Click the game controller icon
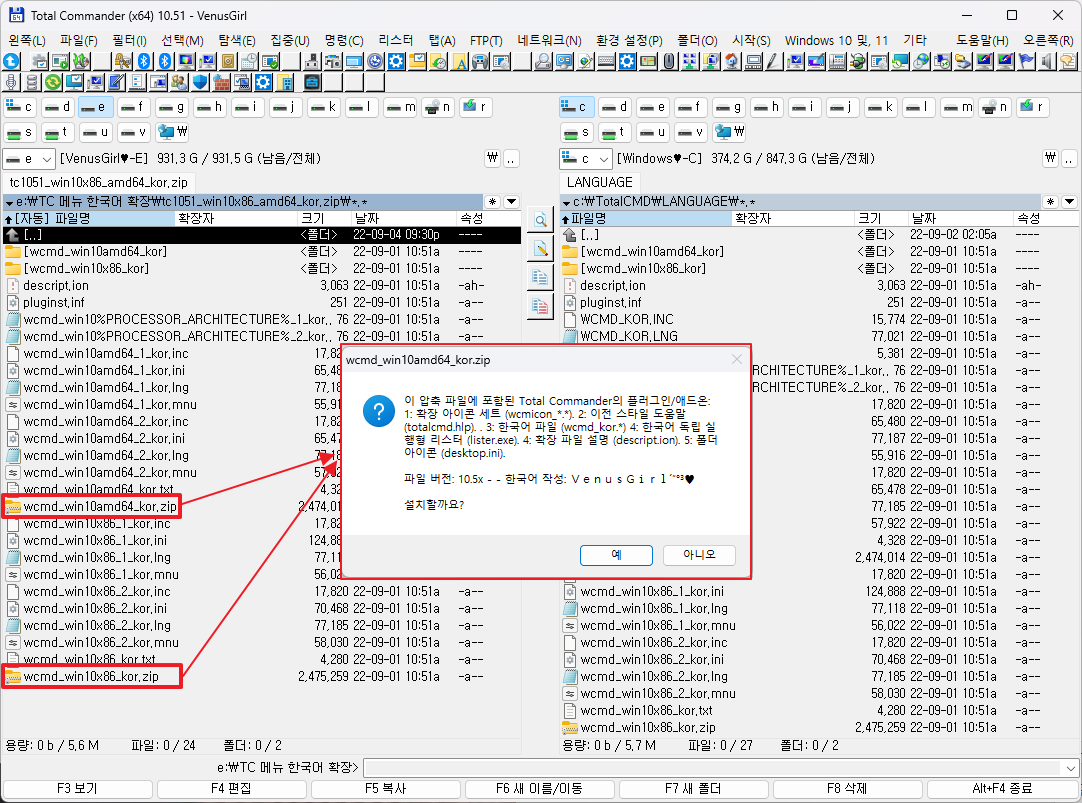Viewport: 1082px width, 803px height. 480,61
